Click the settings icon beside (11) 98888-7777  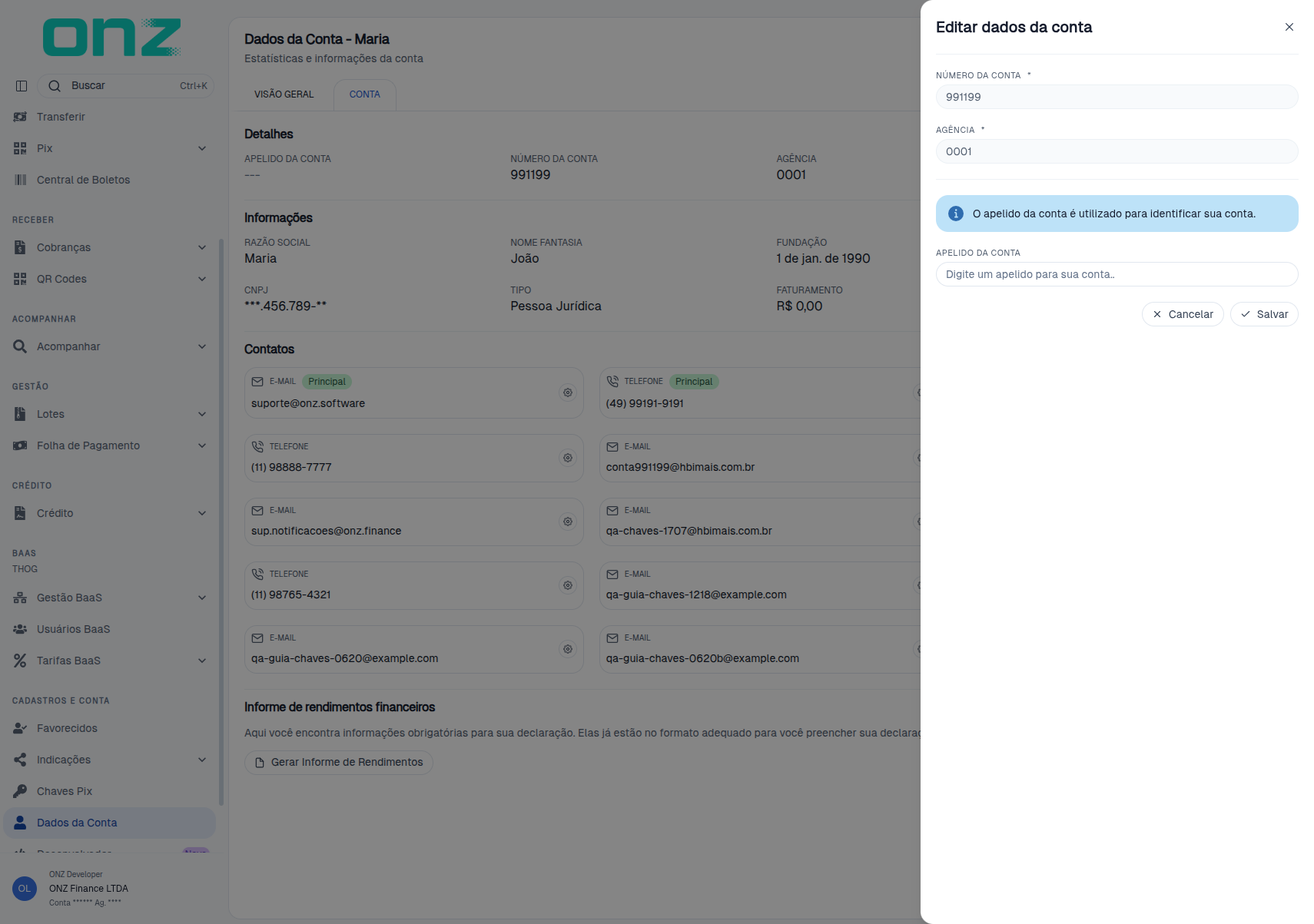click(568, 458)
